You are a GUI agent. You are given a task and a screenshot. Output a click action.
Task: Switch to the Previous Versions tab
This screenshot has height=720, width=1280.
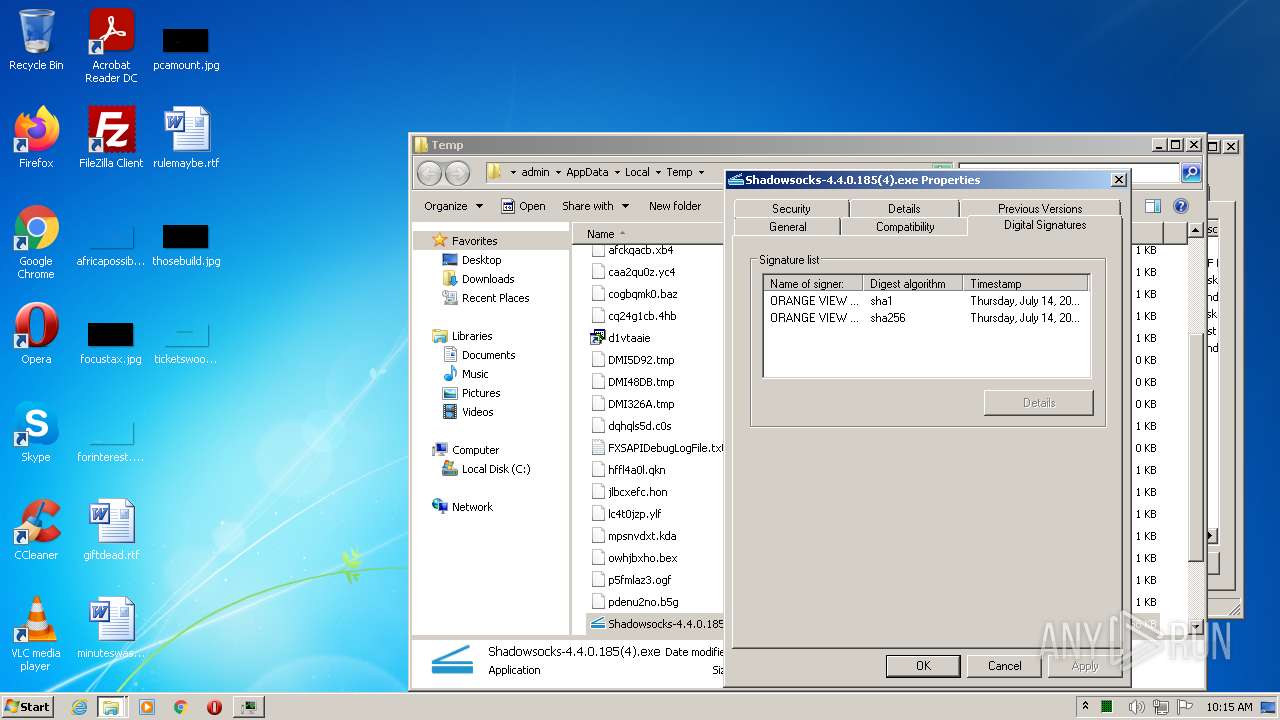(x=1040, y=209)
